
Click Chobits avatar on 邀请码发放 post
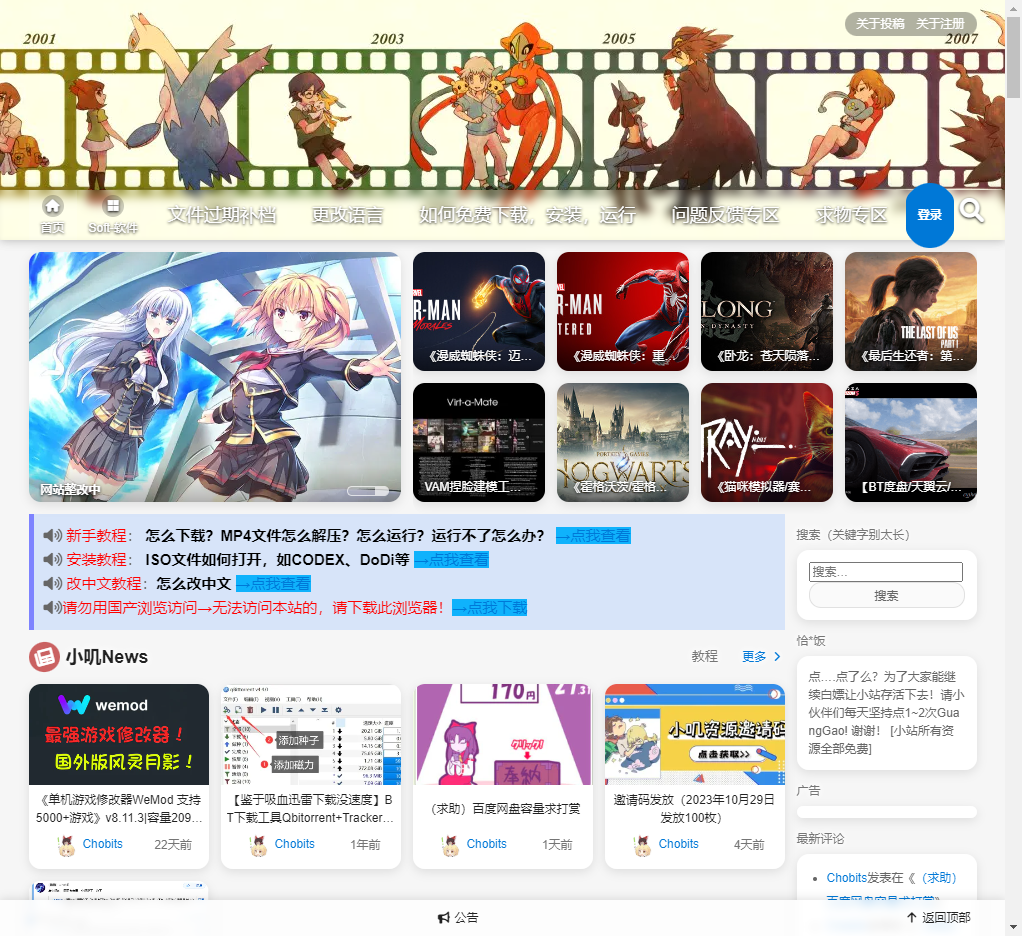click(643, 845)
